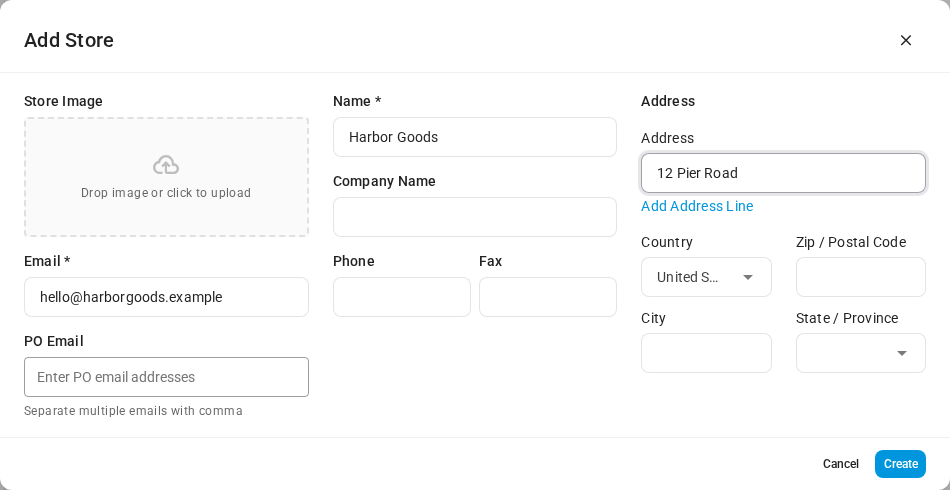Open the Country dropdown arrow
The image size is (950, 490).
click(x=748, y=277)
